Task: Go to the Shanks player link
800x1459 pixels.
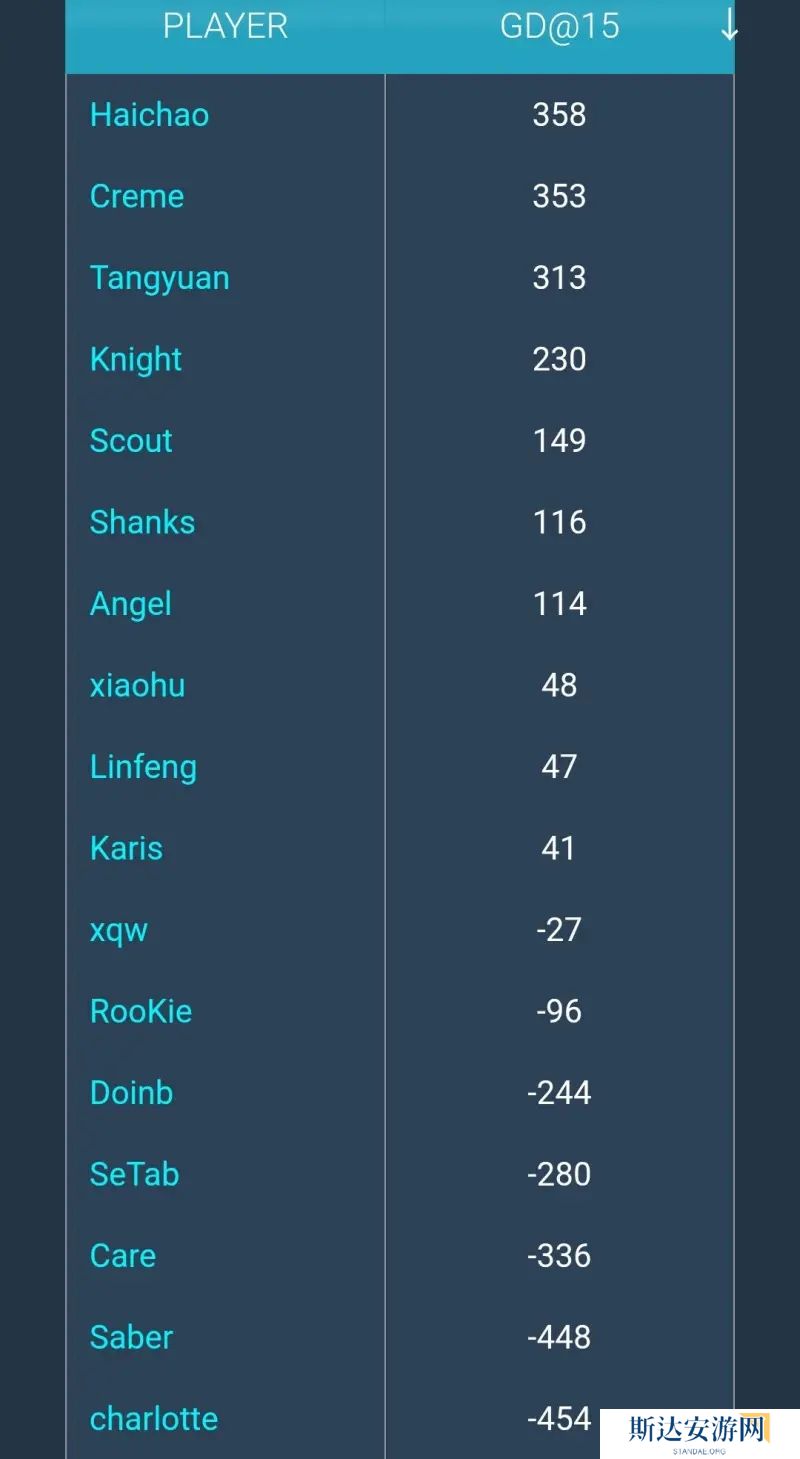Action: tap(142, 522)
